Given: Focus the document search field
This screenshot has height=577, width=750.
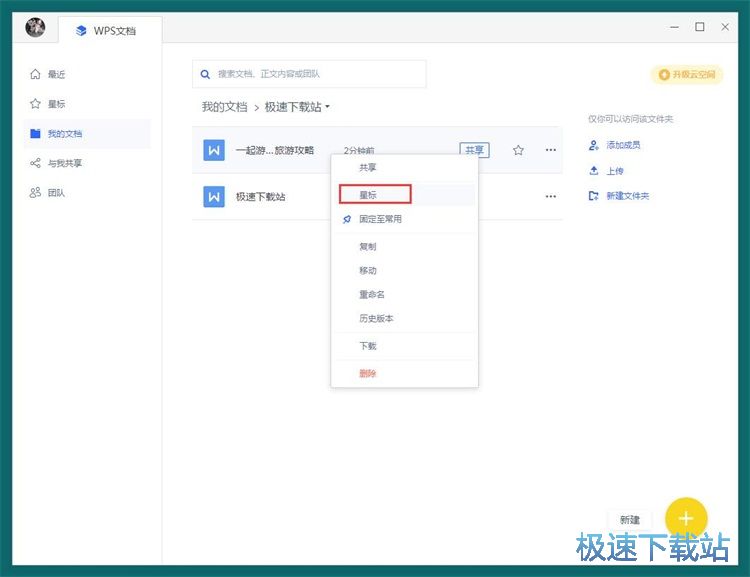Looking at the screenshot, I should pos(309,74).
